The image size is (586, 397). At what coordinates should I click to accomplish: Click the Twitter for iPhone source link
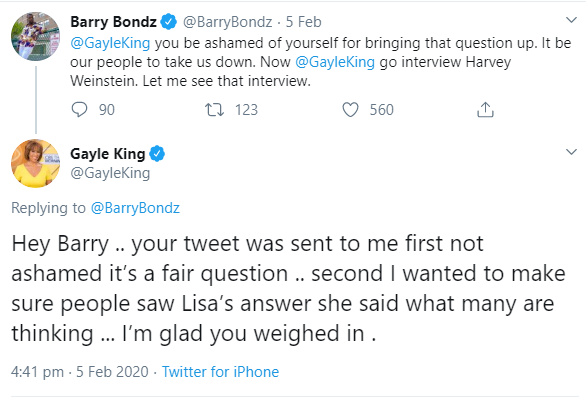[x=220, y=372]
